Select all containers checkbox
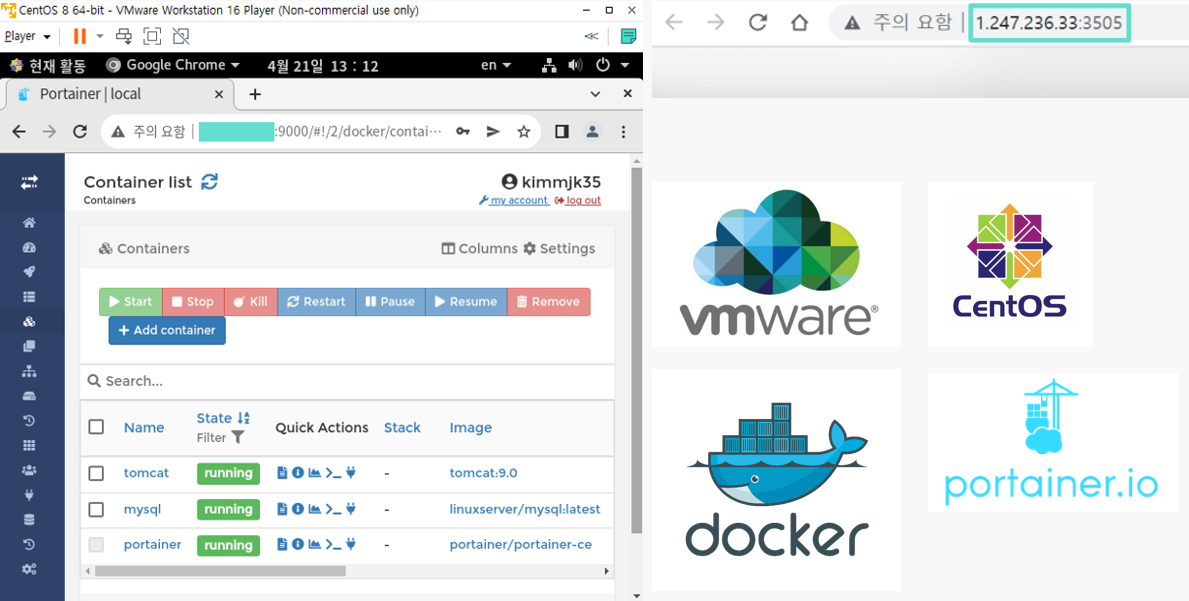The image size is (1189, 601). pos(96,427)
